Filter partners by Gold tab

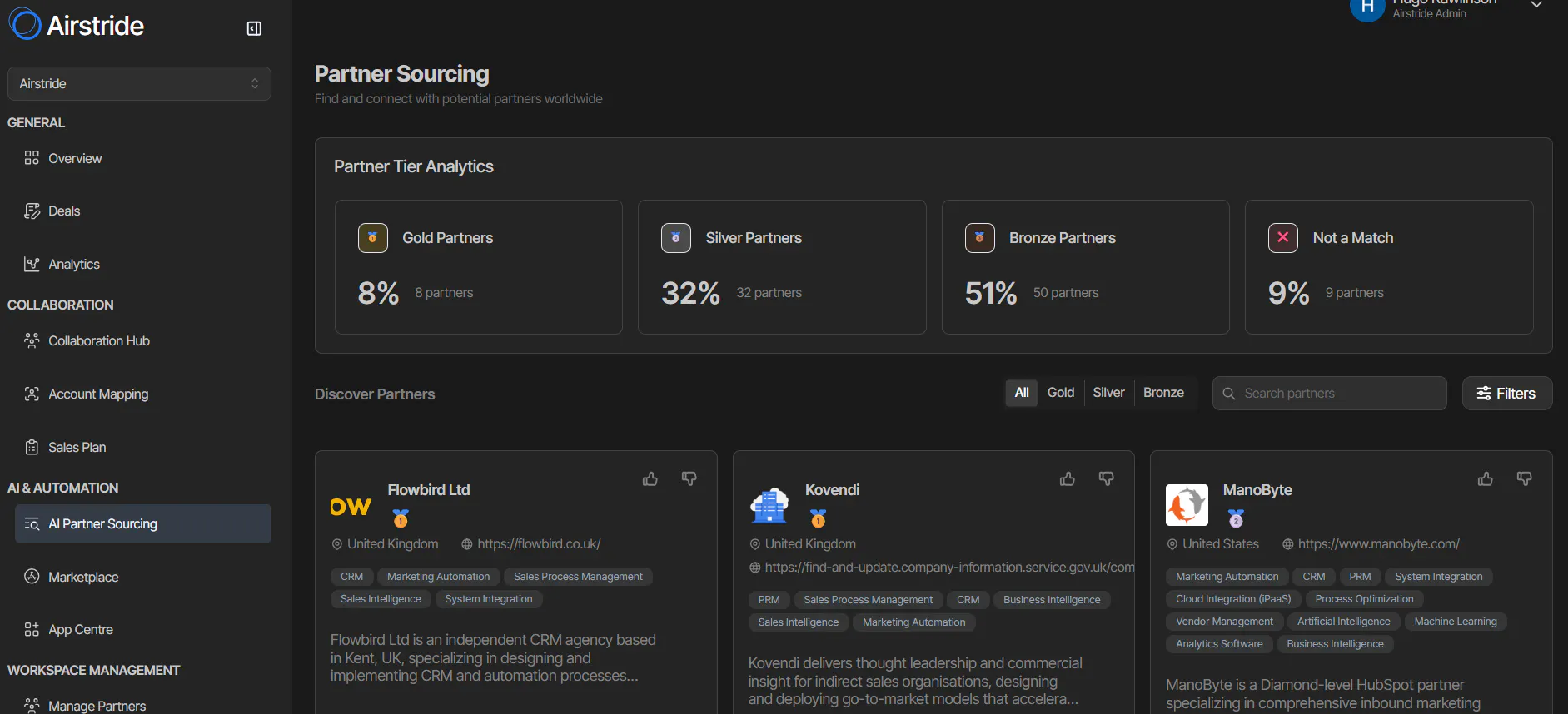1061,393
